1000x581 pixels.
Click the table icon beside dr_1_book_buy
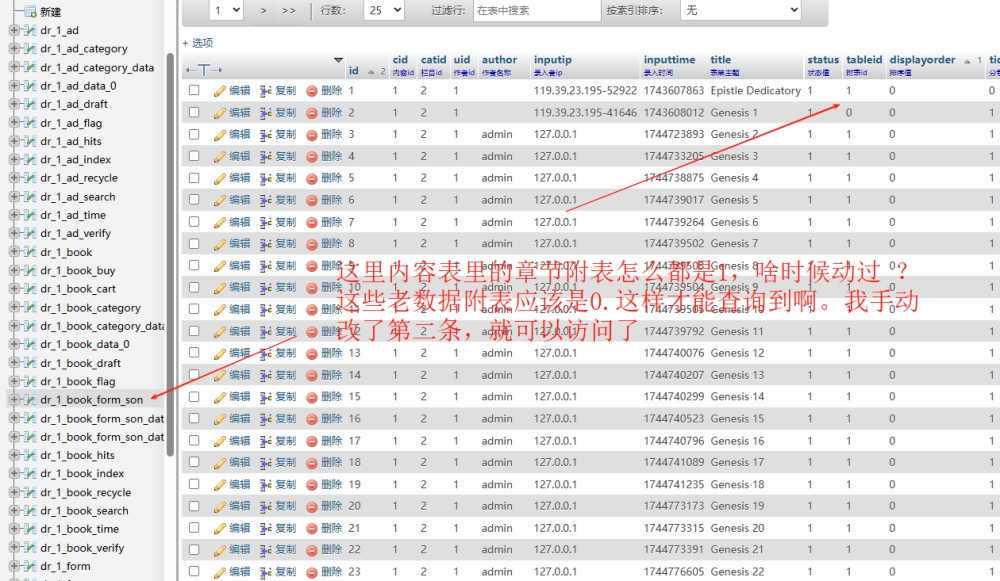click(x=30, y=270)
